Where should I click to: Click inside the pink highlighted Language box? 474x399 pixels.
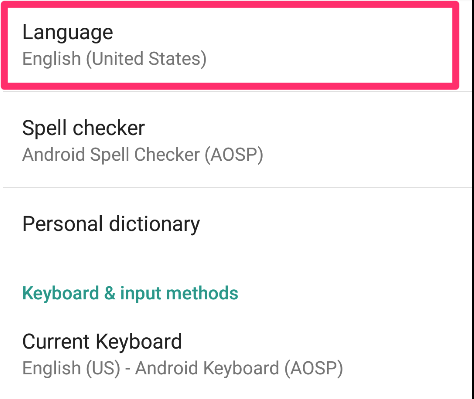230,45
